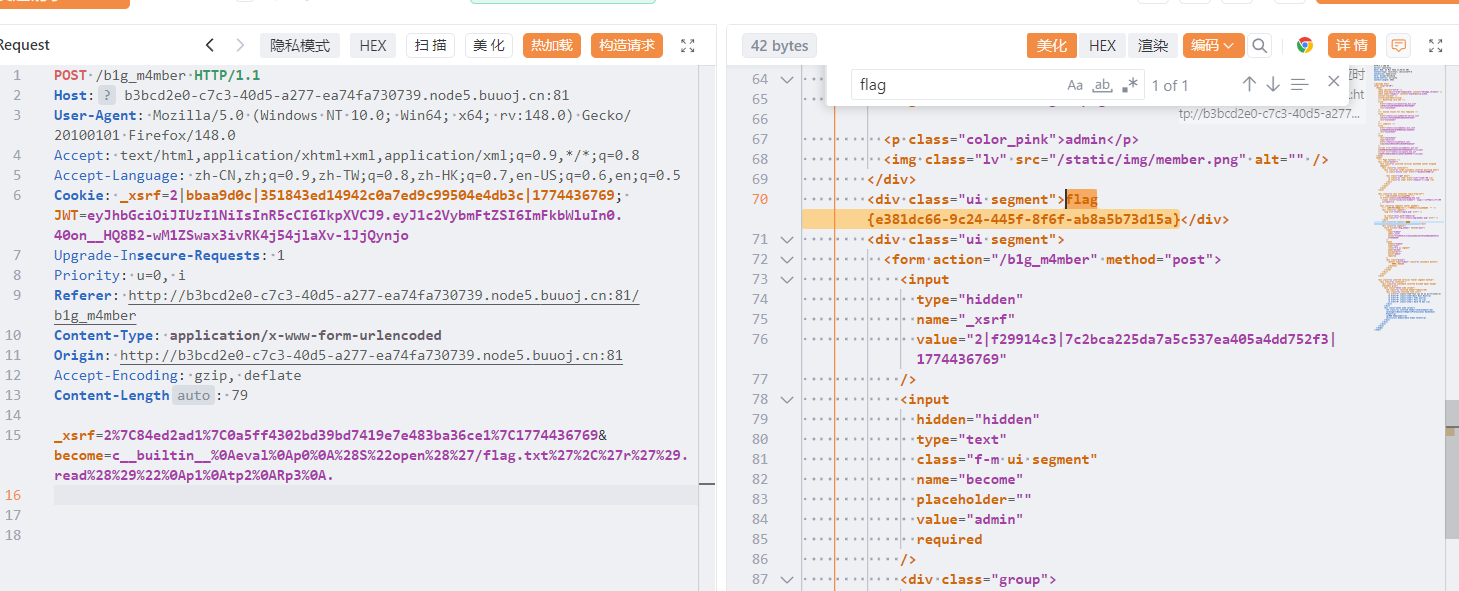Click the 美化 beautify button in the Request panel

click(x=489, y=45)
